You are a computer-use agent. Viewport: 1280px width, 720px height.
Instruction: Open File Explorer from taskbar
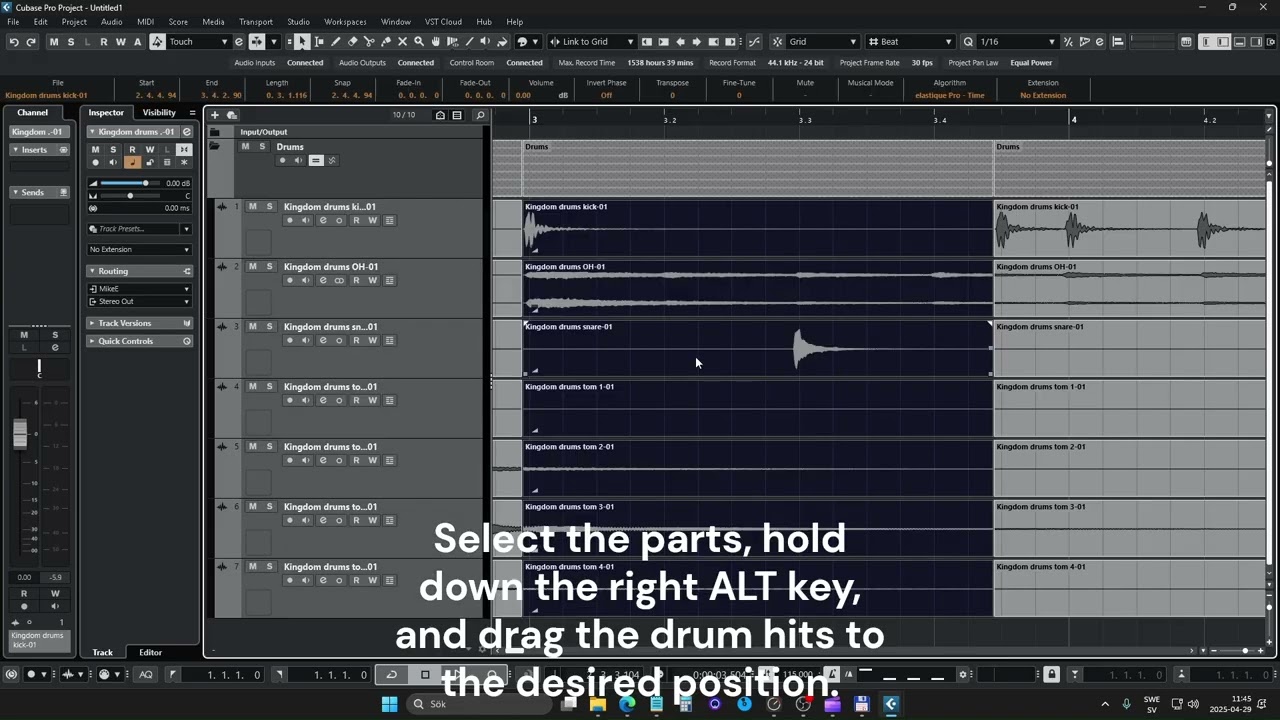click(598, 704)
